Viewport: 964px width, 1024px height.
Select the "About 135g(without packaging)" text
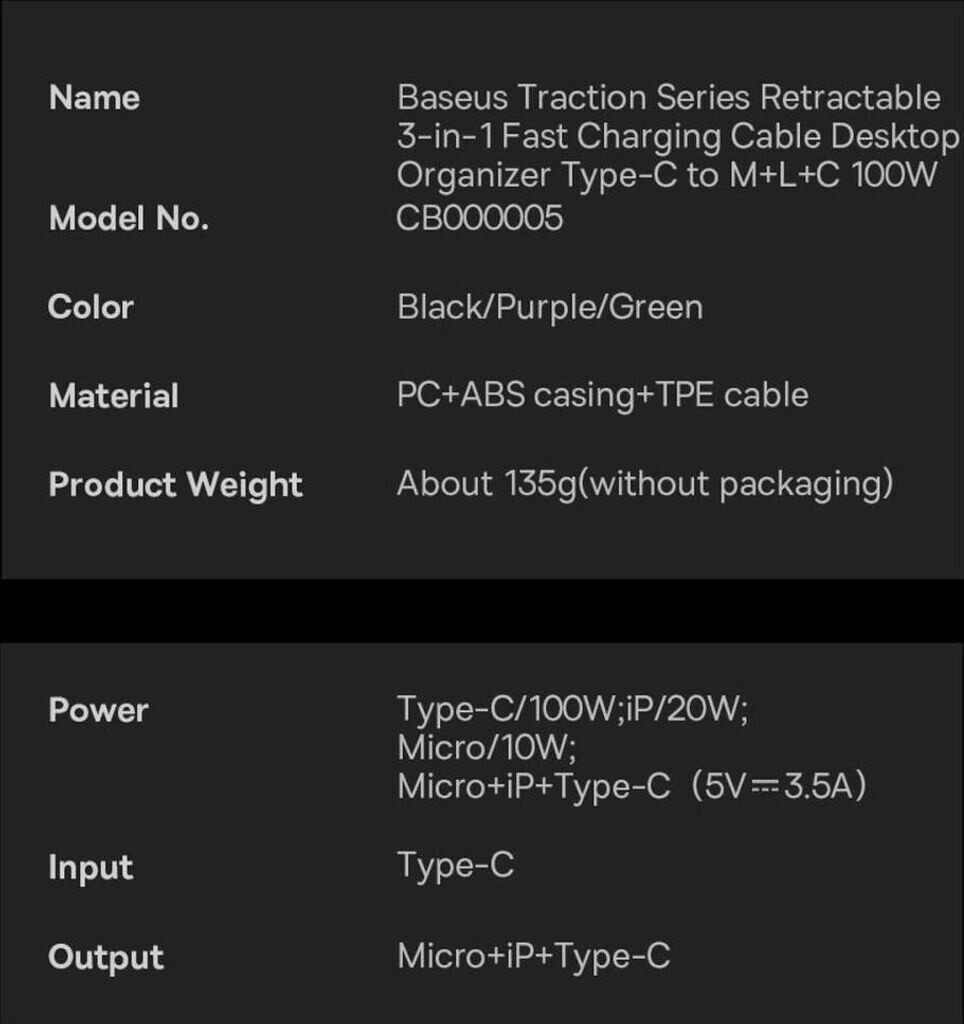click(644, 484)
